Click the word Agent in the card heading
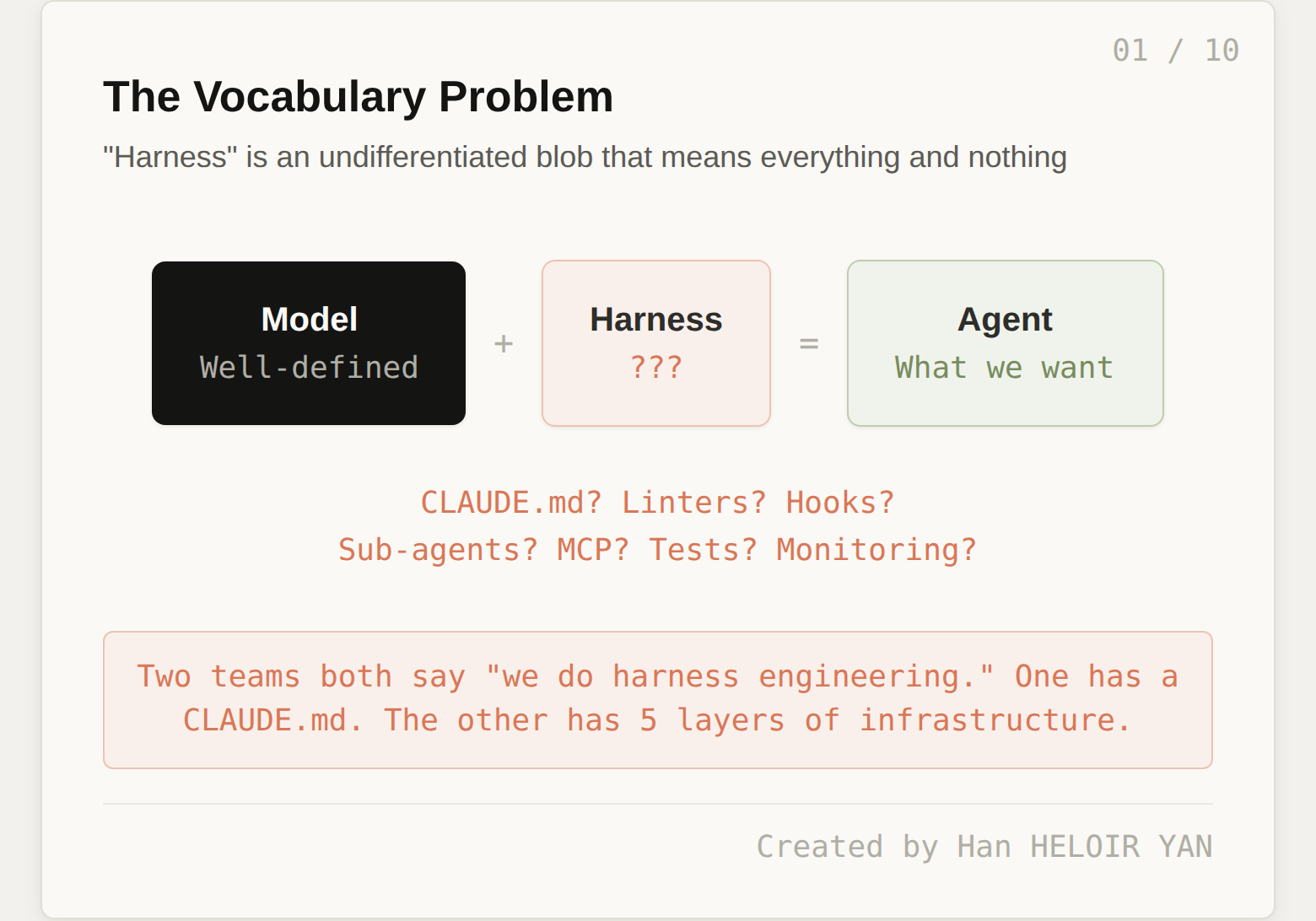The image size is (1316, 921). tap(1005, 319)
